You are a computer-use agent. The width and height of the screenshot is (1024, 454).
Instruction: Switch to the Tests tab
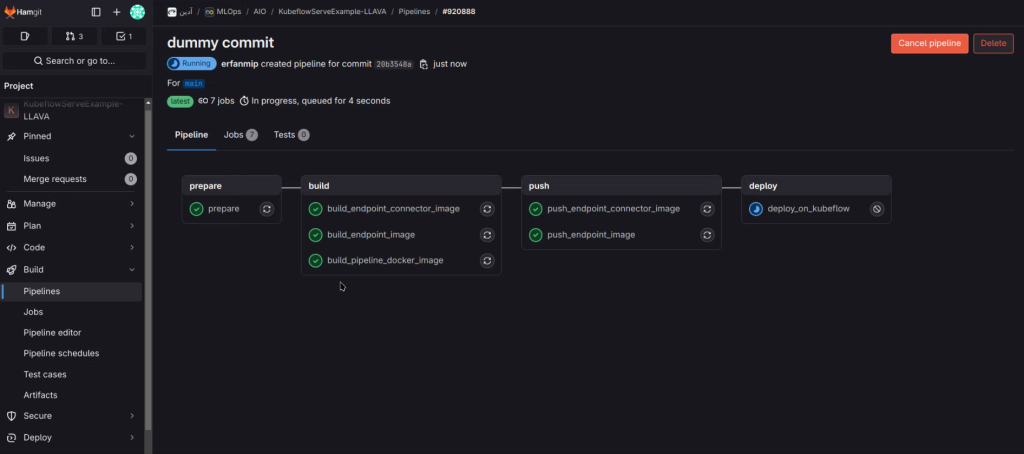pos(291,134)
